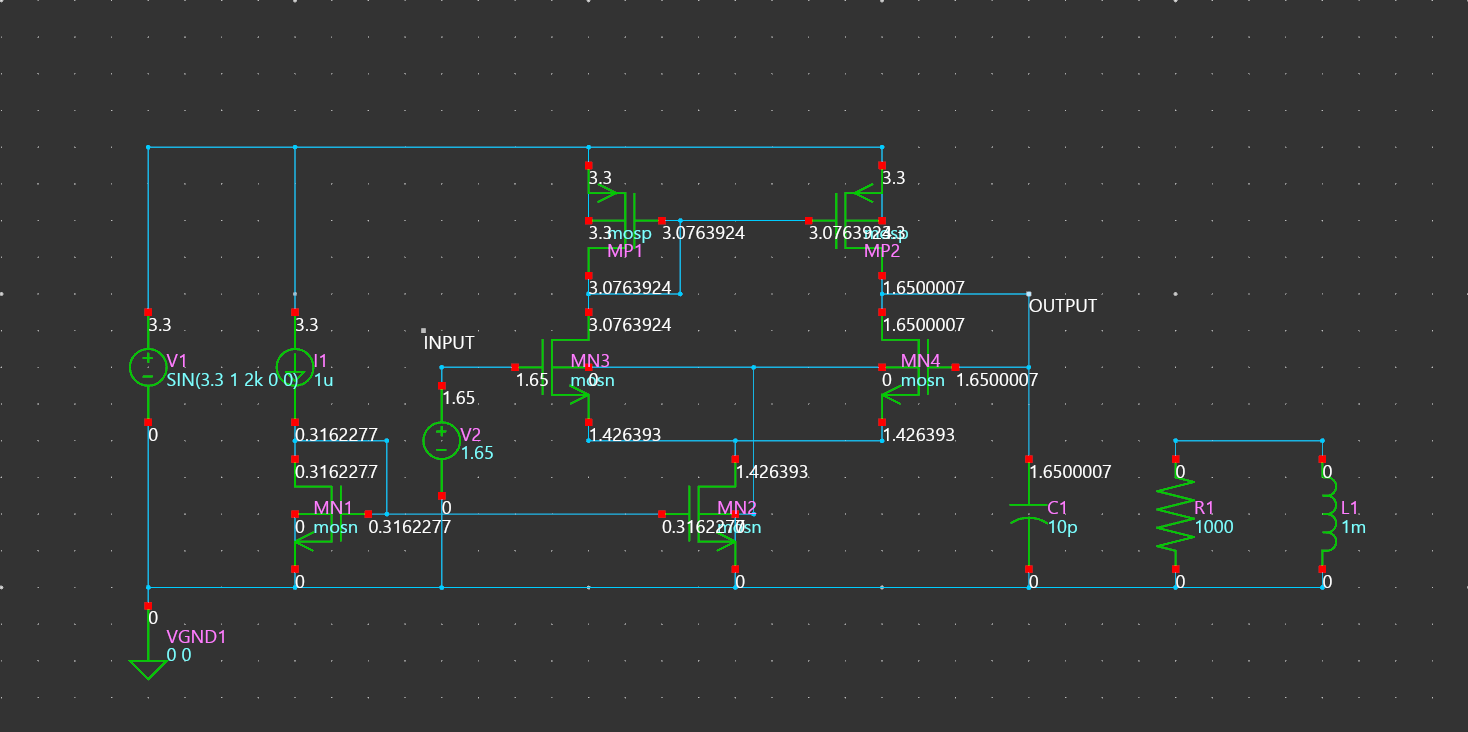Click the red top terminal of V2
Viewport: 1468px width, 732px height.
pyautogui.click(x=441, y=385)
